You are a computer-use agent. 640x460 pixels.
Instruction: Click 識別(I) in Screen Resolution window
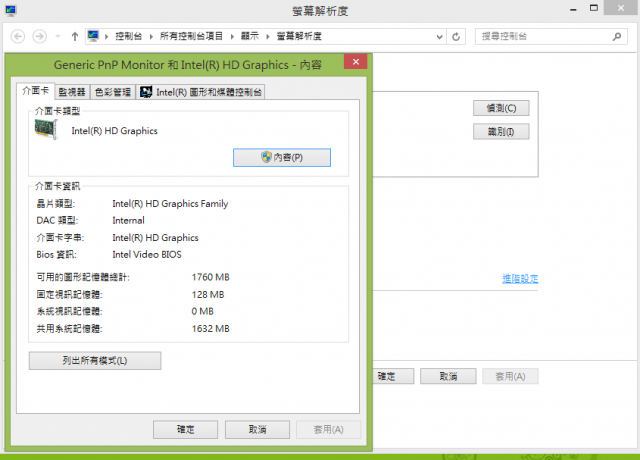click(x=501, y=132)
